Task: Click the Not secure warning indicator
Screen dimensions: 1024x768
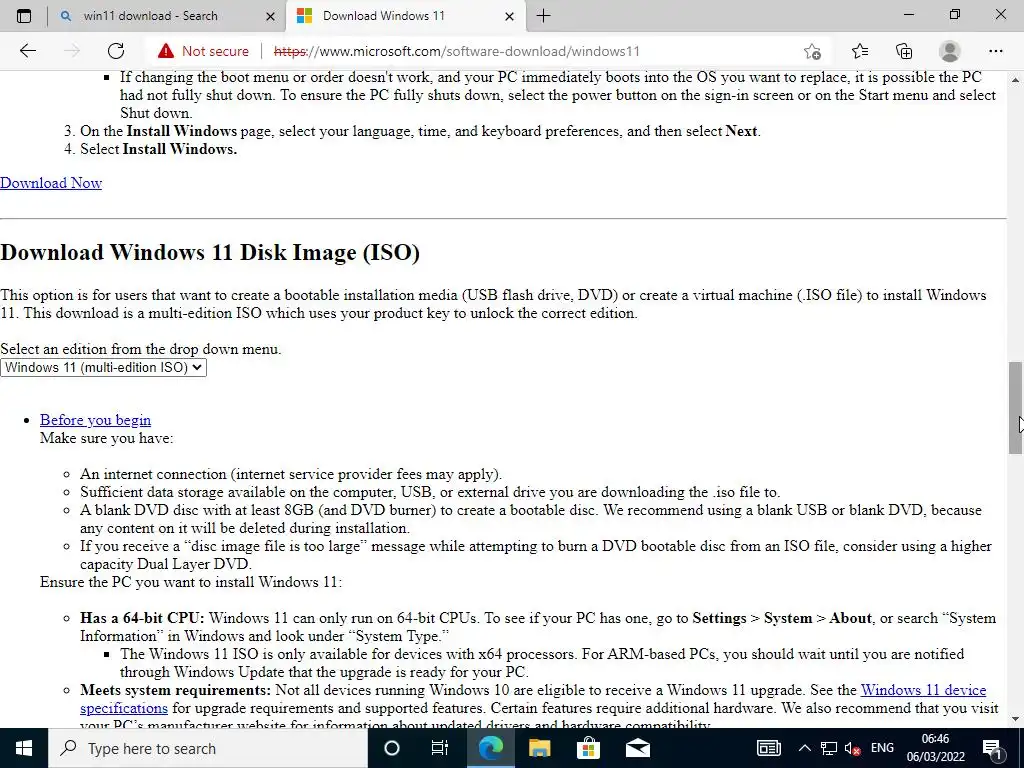Action: [x=204, y=51]
